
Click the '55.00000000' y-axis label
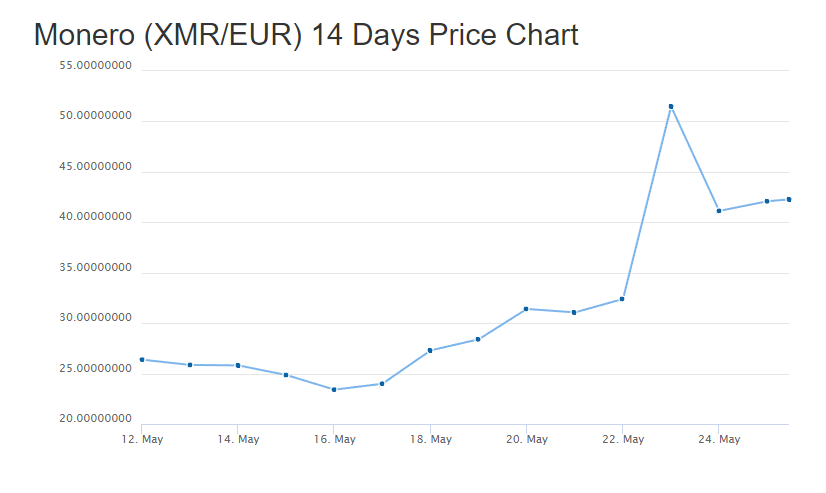(95, 65)
